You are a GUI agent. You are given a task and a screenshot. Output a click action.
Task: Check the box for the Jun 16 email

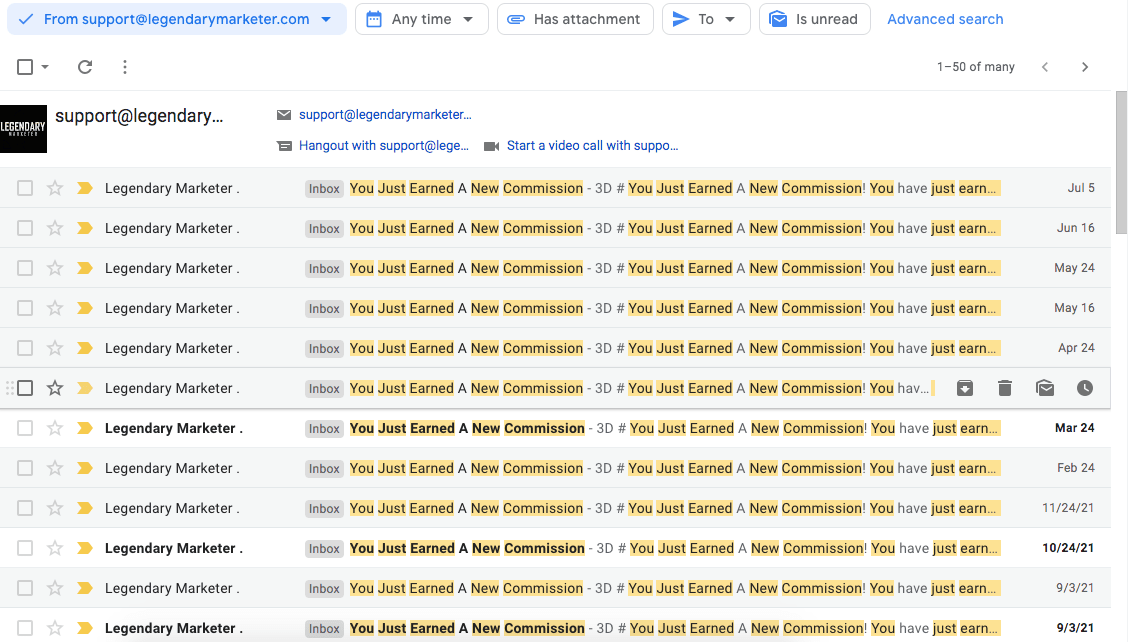tap(25, 228)
